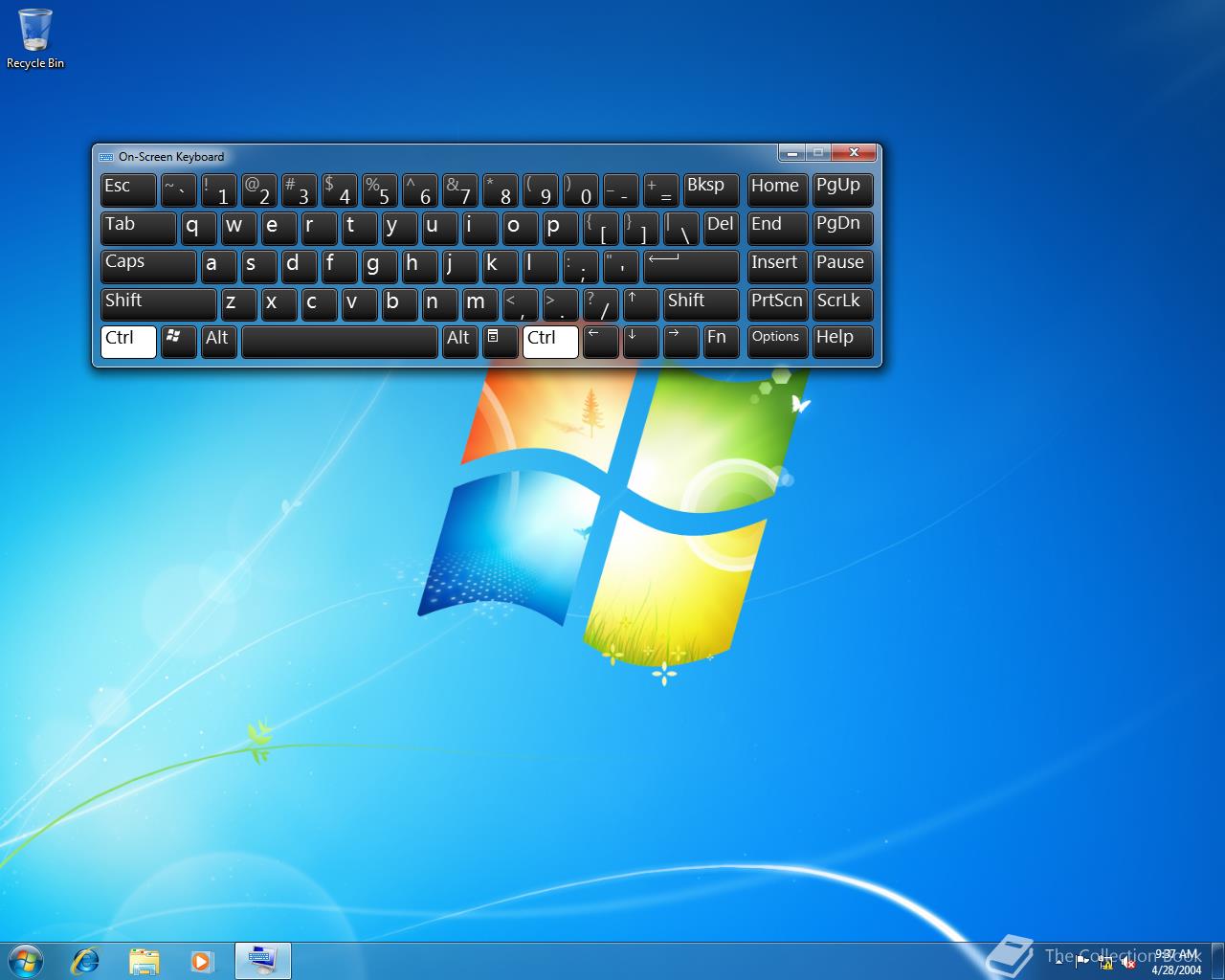Tap the letter m key
This screenshot has width=1225, height=980.
(479, 304)
